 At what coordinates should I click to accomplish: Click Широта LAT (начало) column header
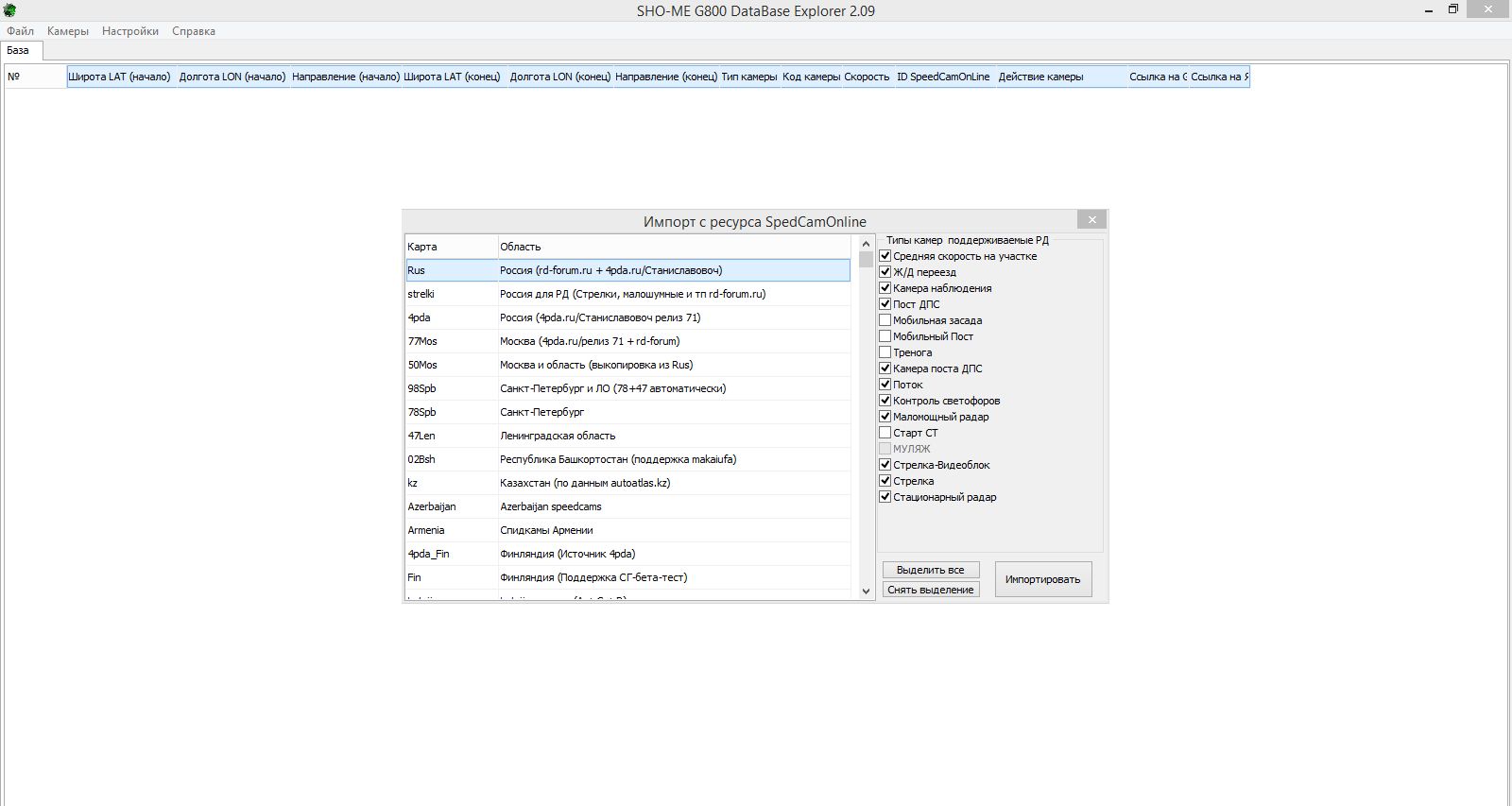[x=122, y=77]
